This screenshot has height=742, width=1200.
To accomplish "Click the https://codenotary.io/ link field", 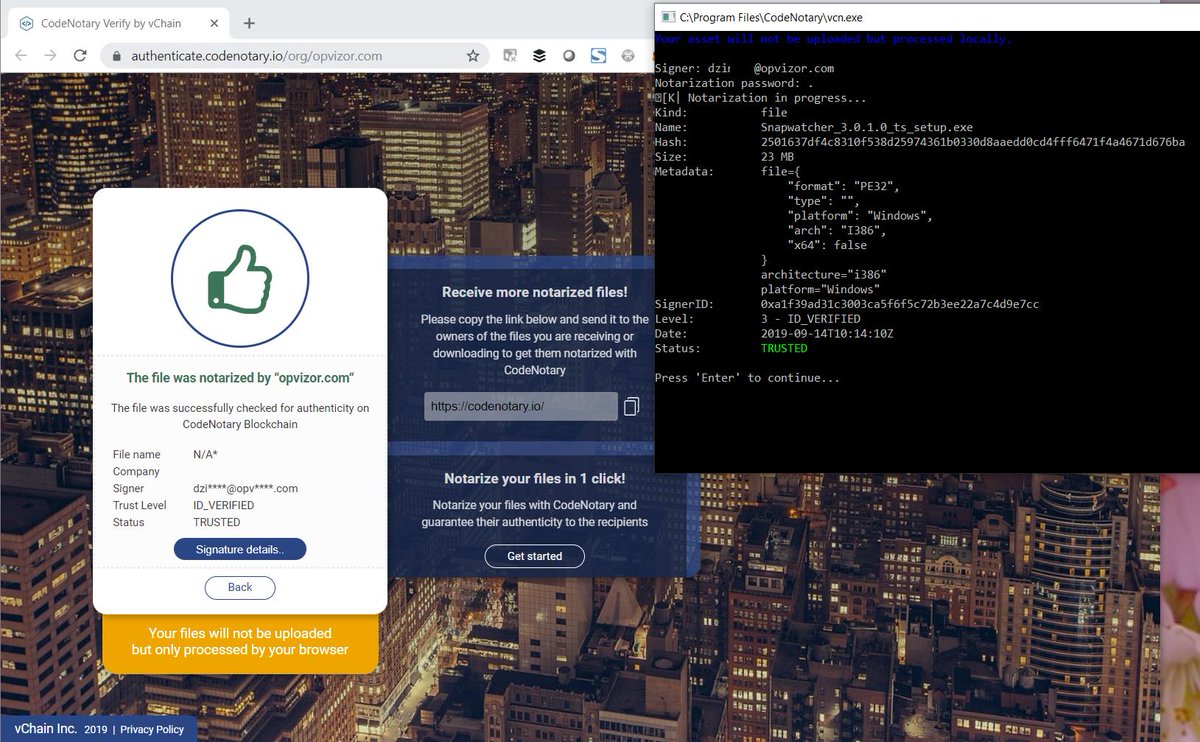I will (521, 407).
